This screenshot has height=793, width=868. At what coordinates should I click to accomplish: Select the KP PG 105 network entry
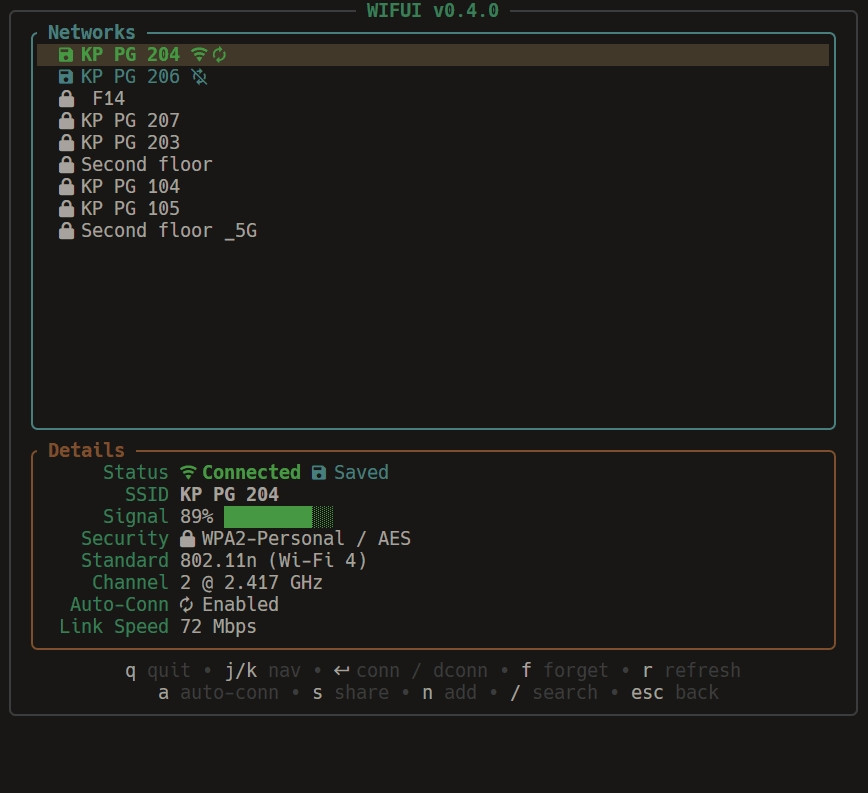pyautogui.click(x=130, y=209)
